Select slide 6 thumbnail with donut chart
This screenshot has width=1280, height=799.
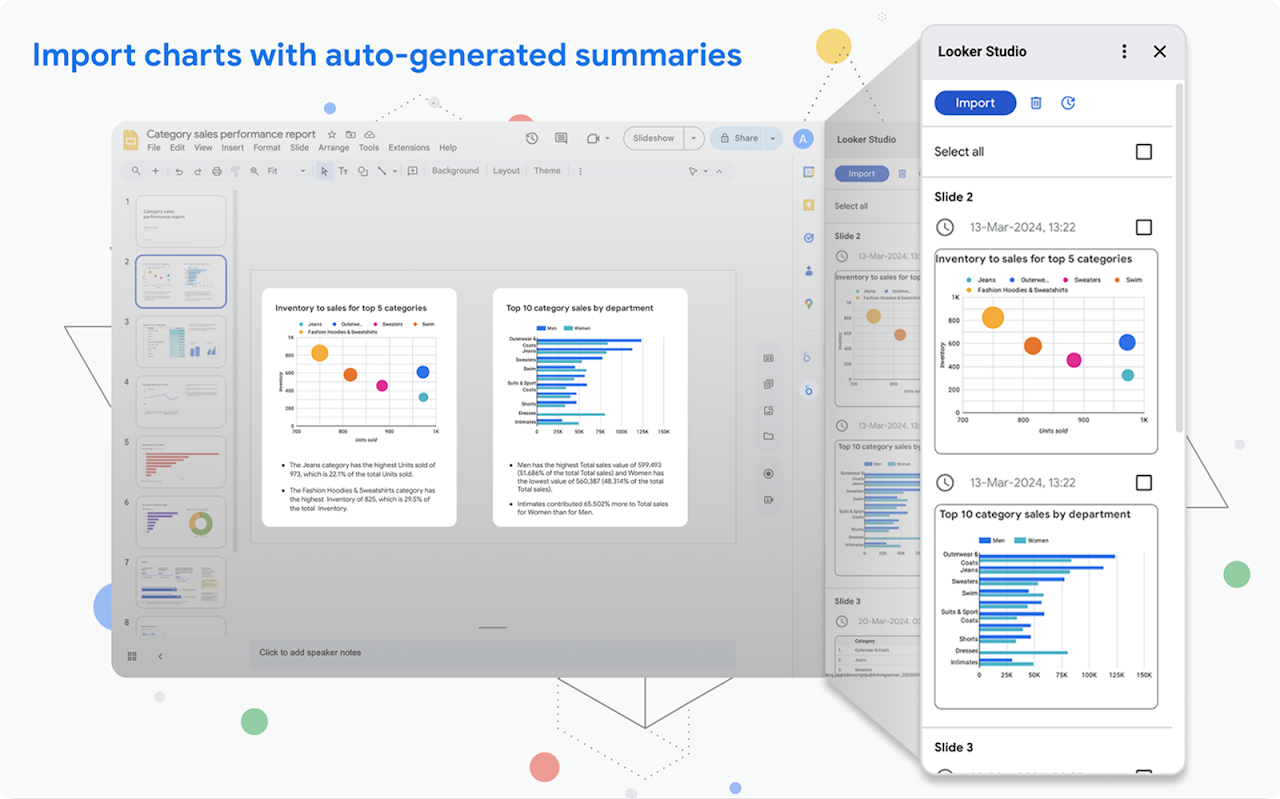pyautogui.click(x=181, y=521)
